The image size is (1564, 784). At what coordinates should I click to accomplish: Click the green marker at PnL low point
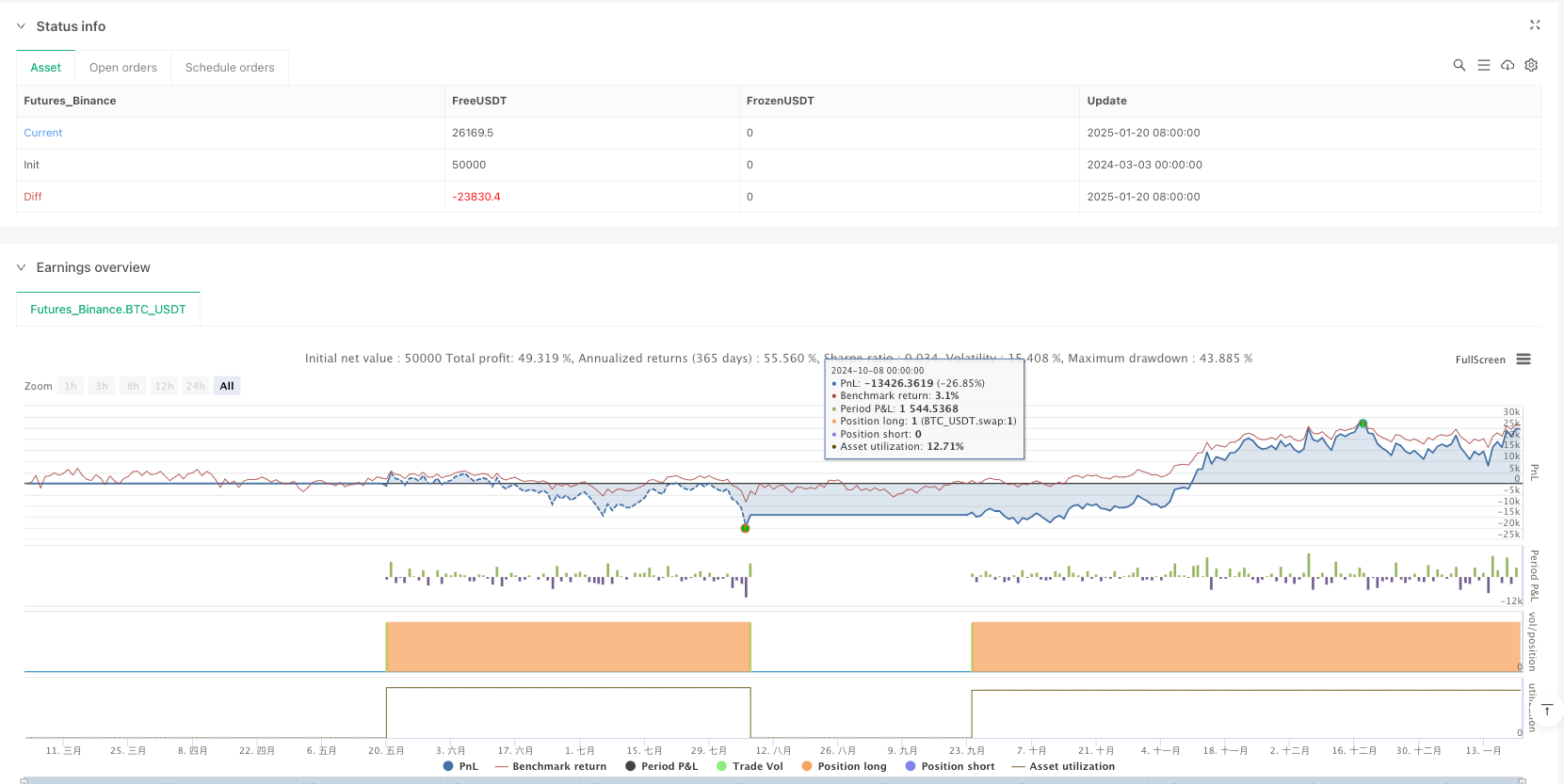coord(745,528)
